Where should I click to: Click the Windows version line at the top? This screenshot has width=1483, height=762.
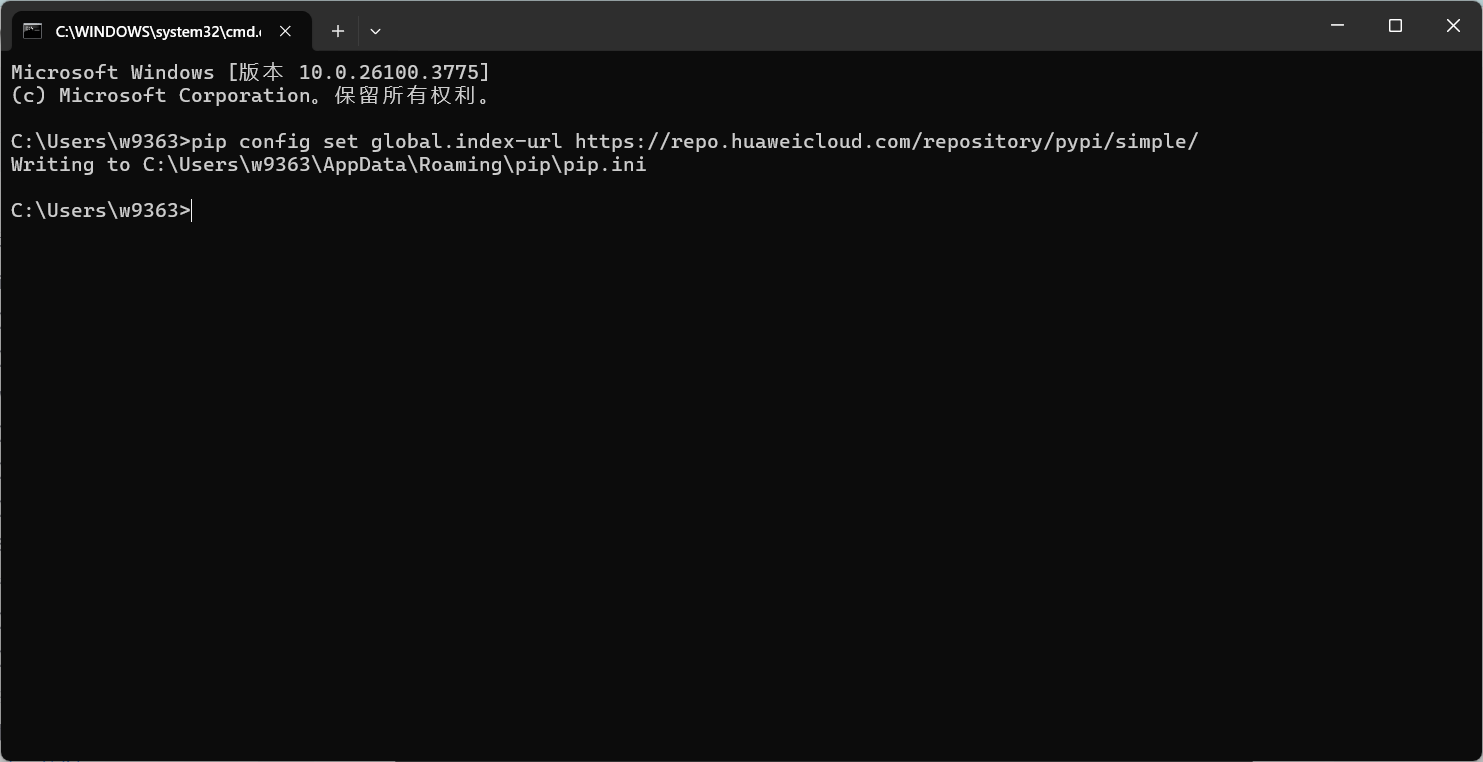tap(248, 71)
